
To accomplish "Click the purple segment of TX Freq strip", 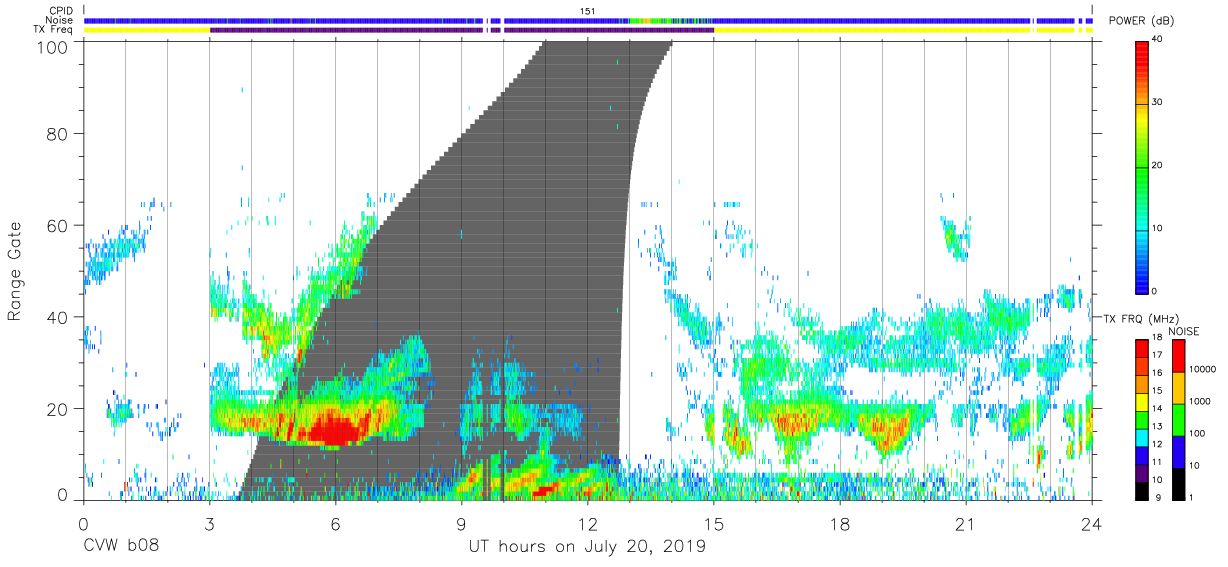I will click(x=462, y=30).
